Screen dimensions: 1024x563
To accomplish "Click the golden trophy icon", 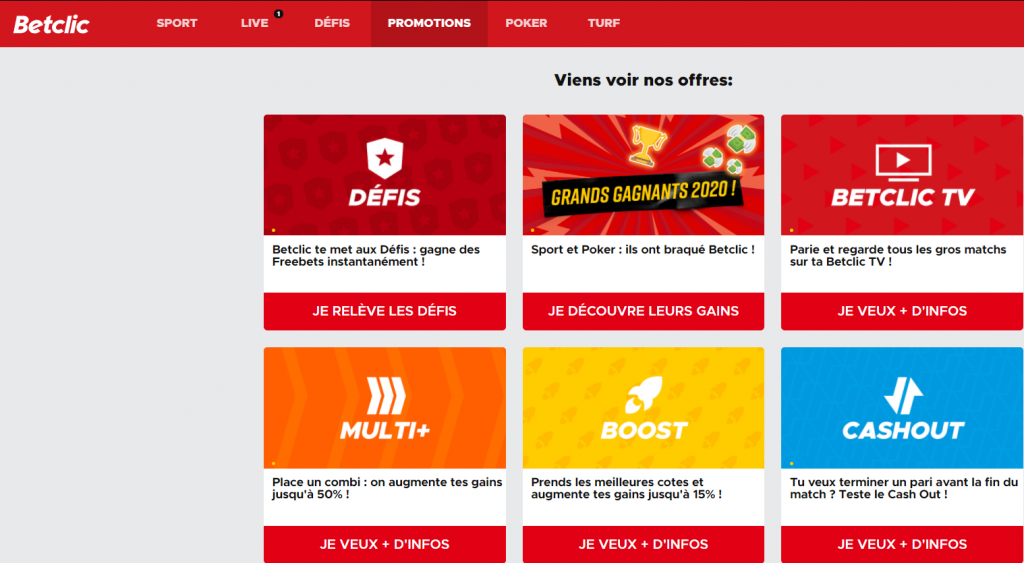I will (x=647, y=145).
